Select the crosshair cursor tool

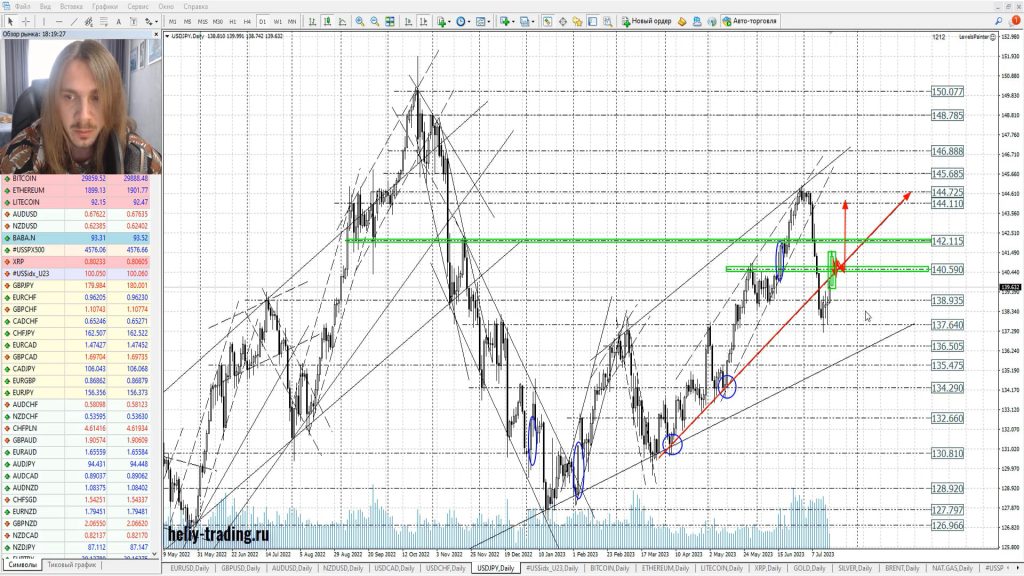[26, 20]
